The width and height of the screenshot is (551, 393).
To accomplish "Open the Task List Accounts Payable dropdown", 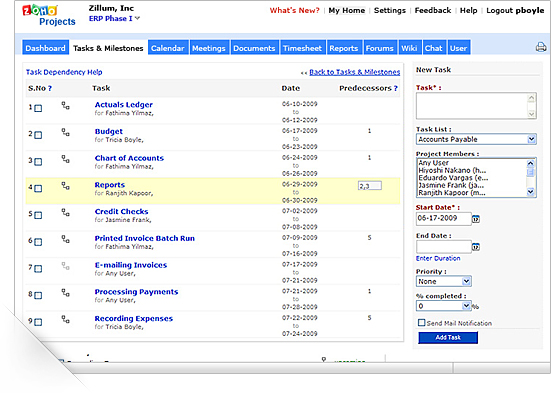I will tap(476, 139).
